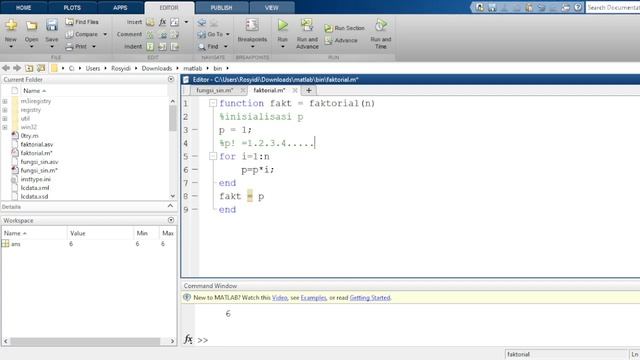Switch to the HOME ribbon tab
Image resolution: width=640 pixels, height=360 pixels.
pos(23,7)
